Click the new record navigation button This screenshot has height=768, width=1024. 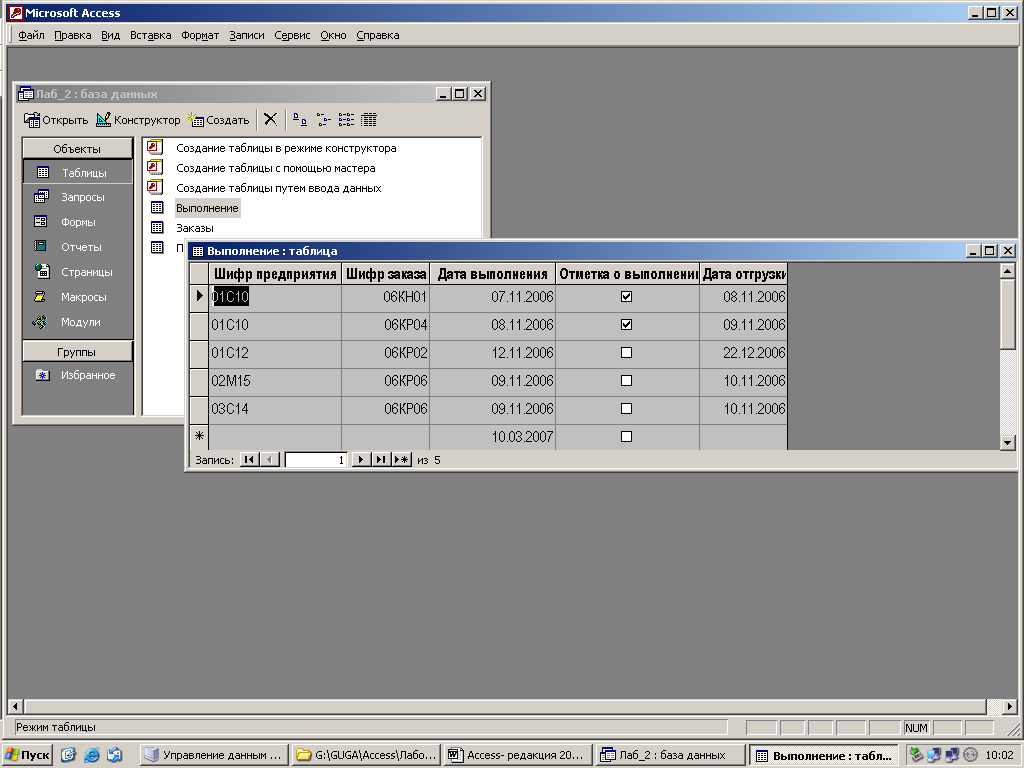click(x=401, y=460)
